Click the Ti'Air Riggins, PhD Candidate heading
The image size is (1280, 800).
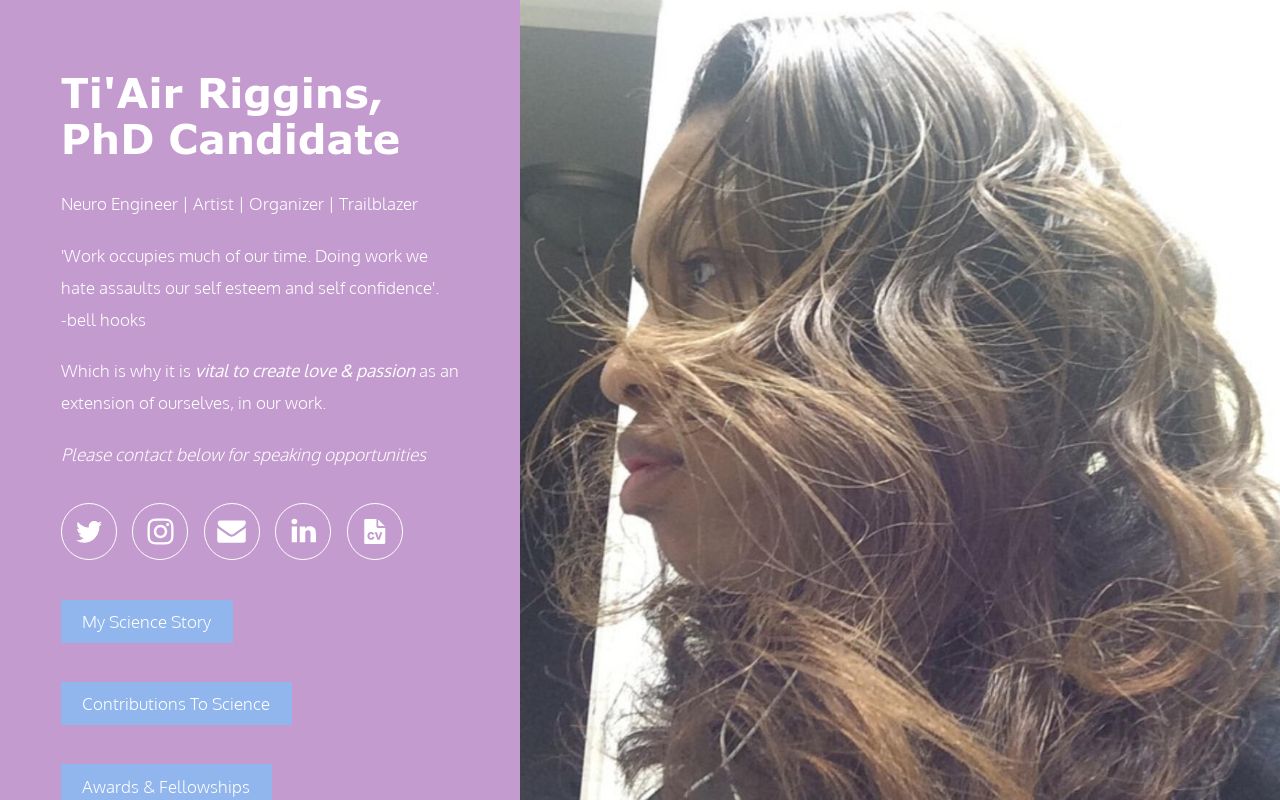tap(231, 117)
